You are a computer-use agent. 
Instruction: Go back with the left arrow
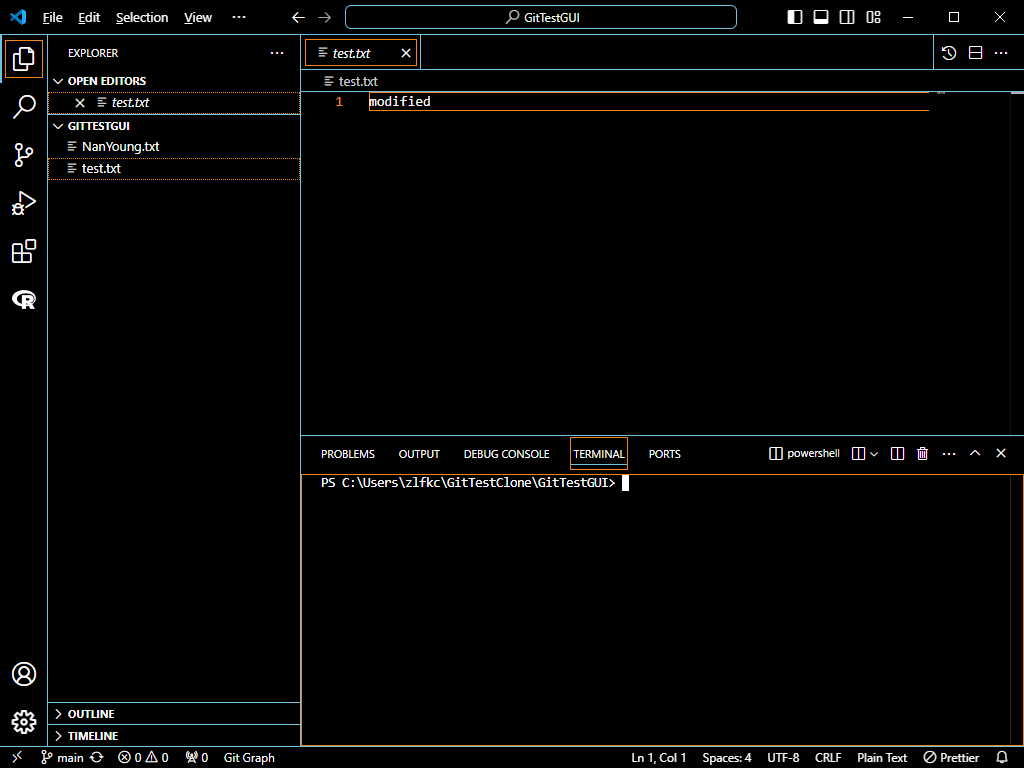pos(298,18)
